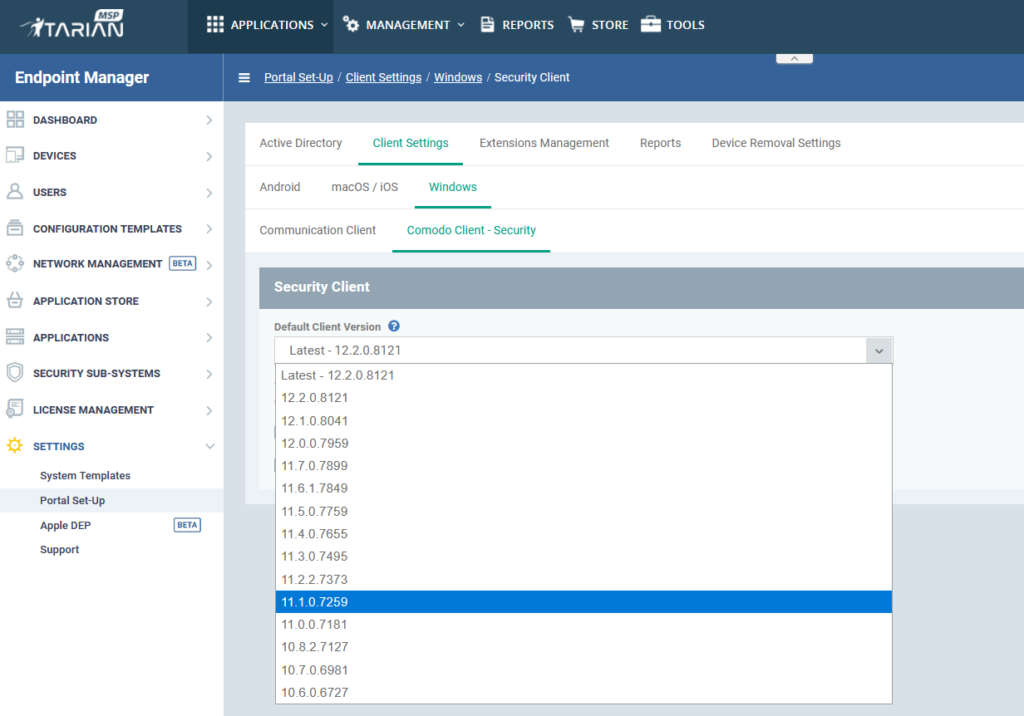Select the Client Settings tab

coord(410,143)
